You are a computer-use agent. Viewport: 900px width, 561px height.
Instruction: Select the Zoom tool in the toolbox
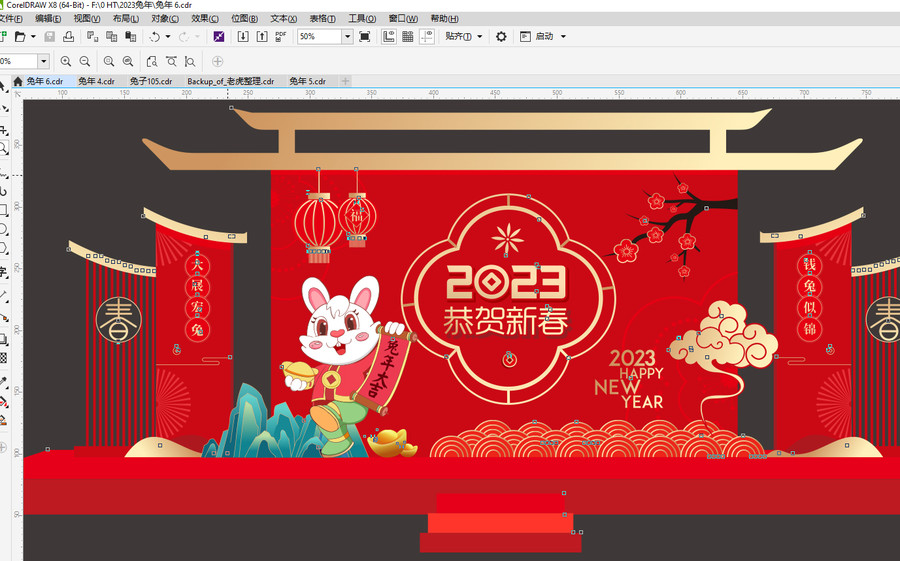3,148
